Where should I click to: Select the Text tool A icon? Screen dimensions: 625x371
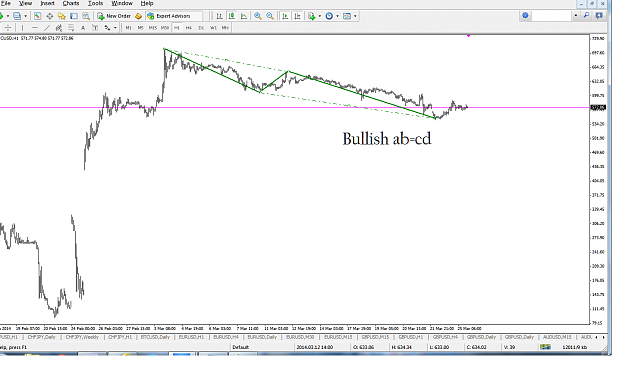pos(83,28)
